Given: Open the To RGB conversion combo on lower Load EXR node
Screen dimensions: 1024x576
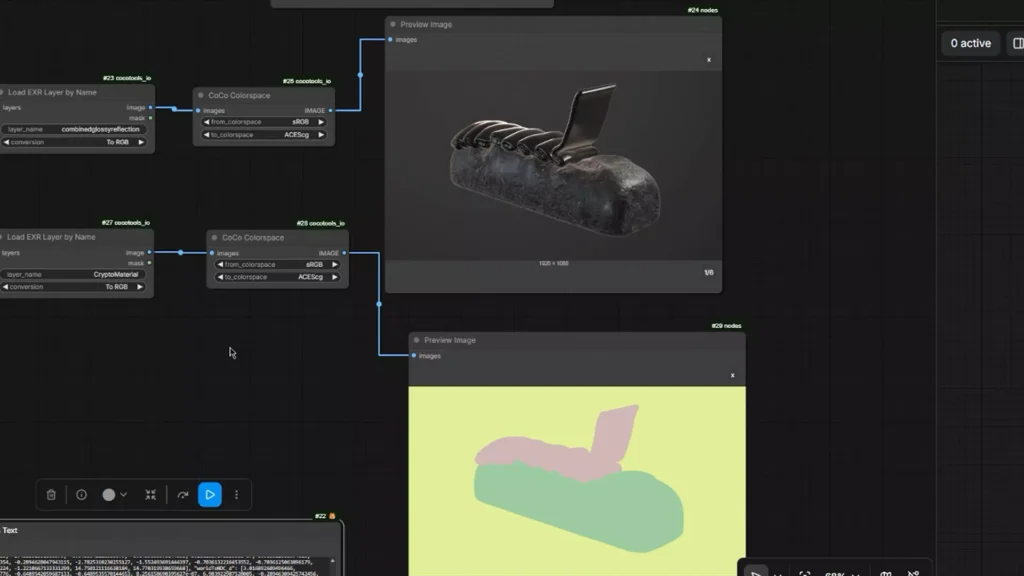Looking at the screenshot, I should (x=72, y=287).
